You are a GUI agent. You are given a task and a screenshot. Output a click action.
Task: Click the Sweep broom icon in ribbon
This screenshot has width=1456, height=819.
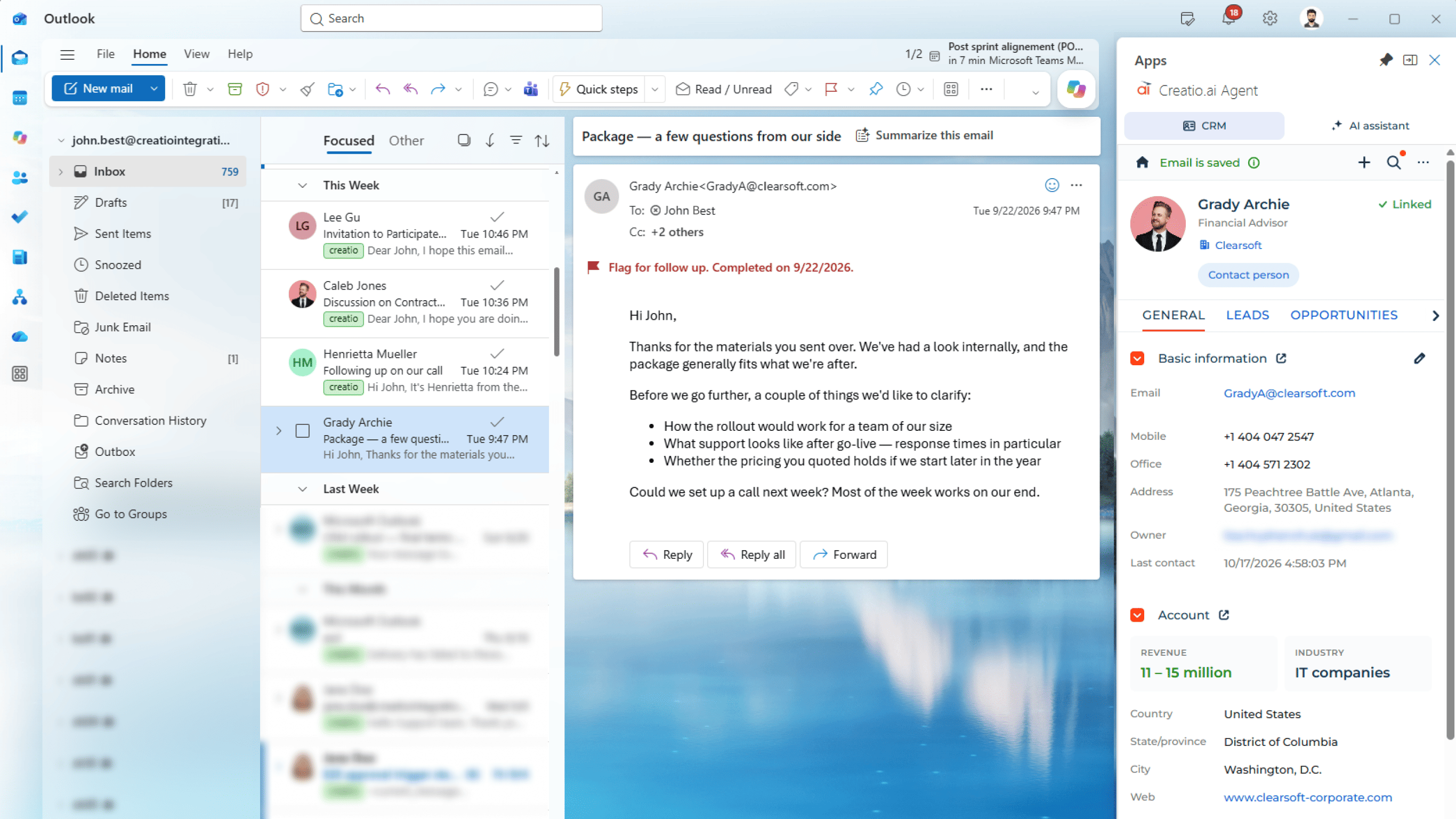click(x=307, y=89)
